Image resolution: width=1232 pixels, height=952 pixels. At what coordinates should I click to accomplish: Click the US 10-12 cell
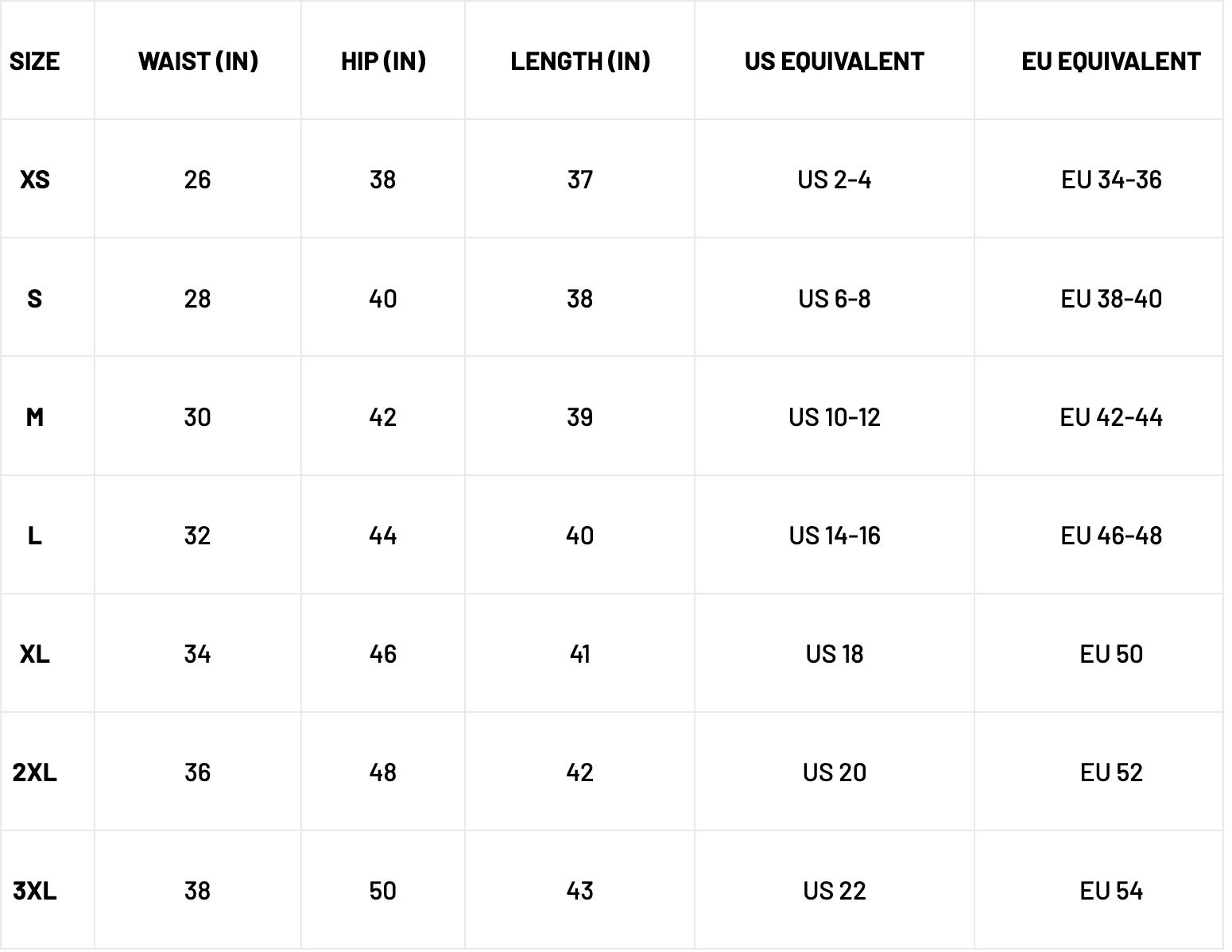click(x=835, y=417)
